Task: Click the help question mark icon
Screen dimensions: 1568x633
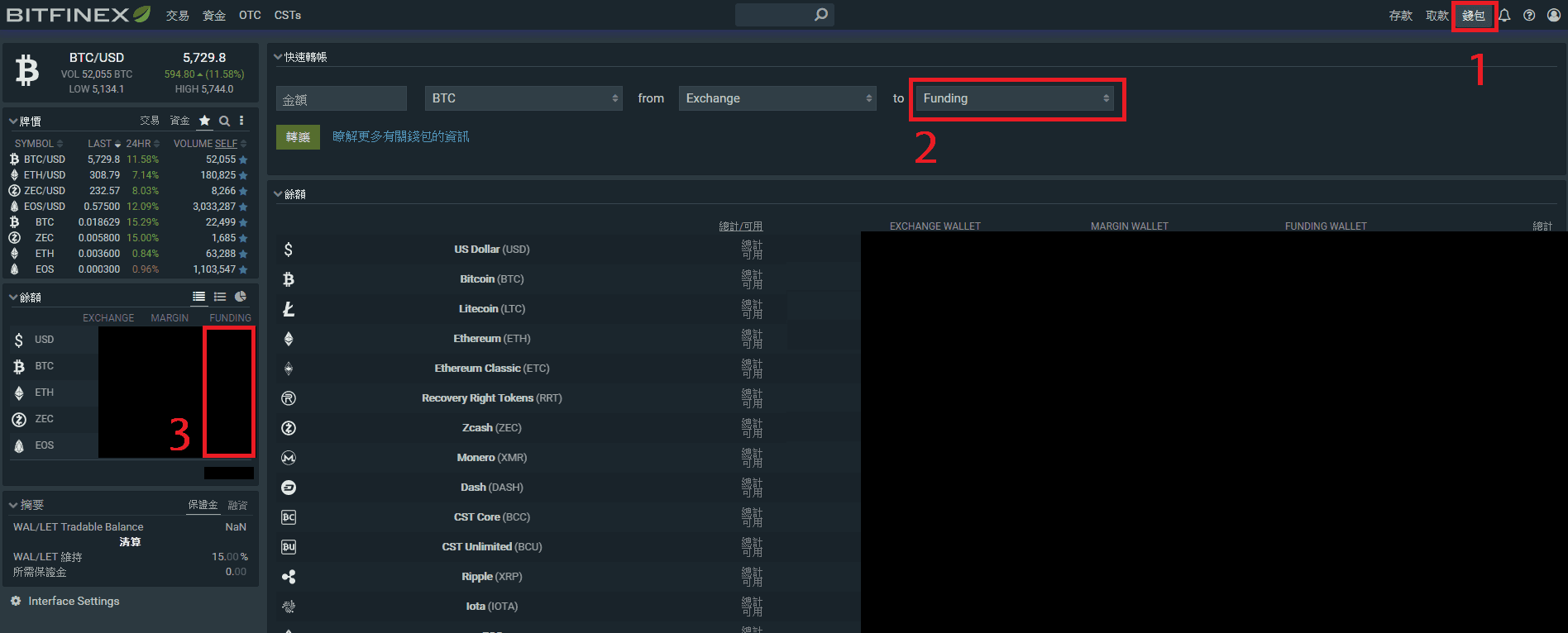Action: 1529,16
